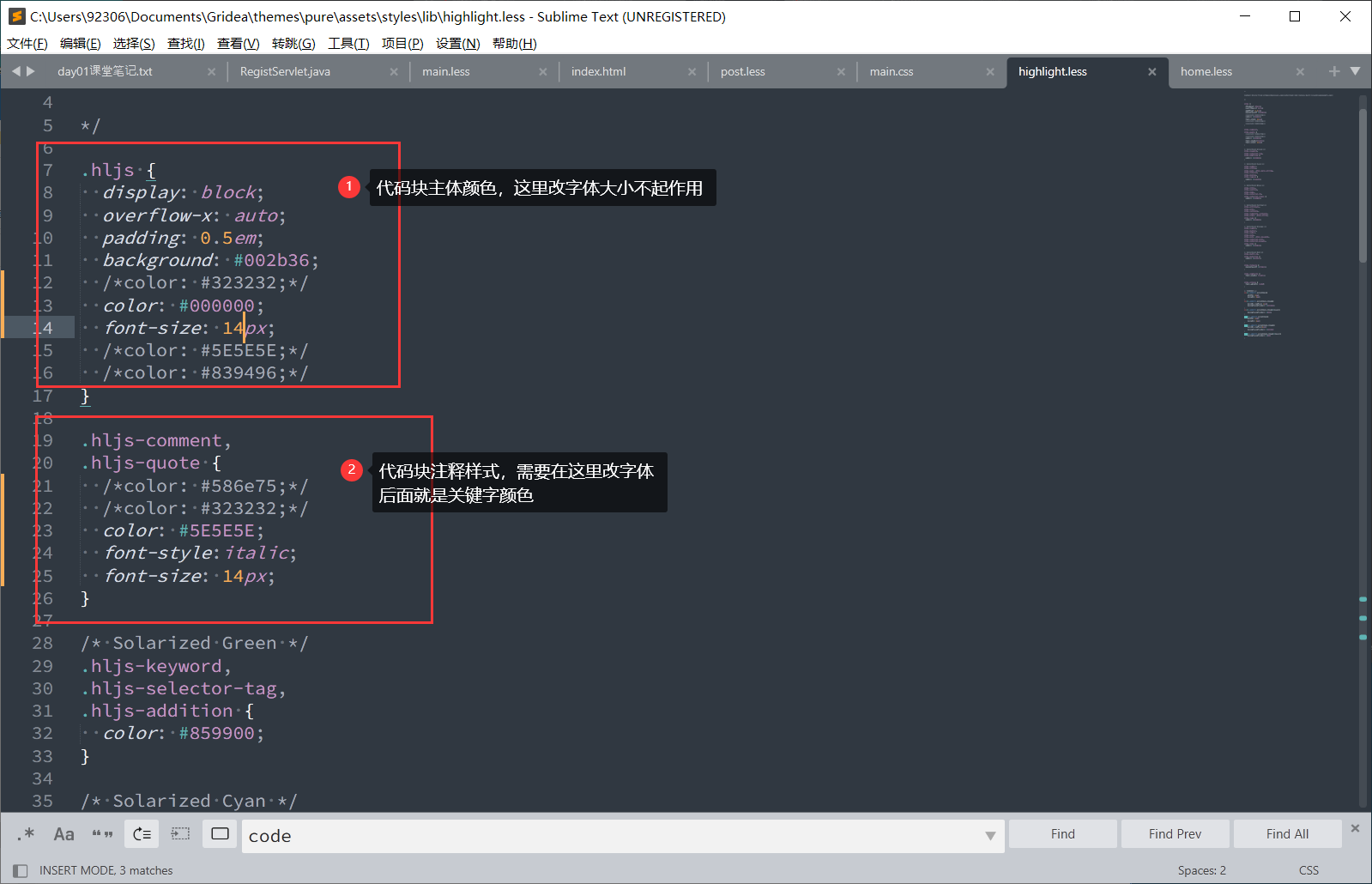Toggle whole word match option
1372x884 pixels.
(103, 834)
